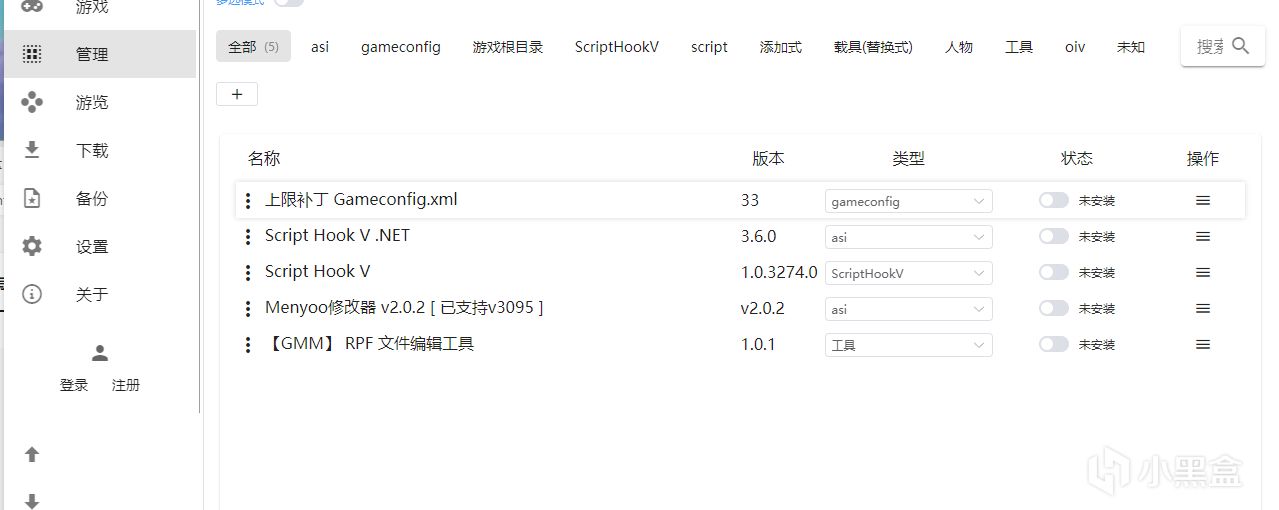This screenshot has width=1279, height=510.
Task: Click the 版本 column header
Action: click(768, 158)
